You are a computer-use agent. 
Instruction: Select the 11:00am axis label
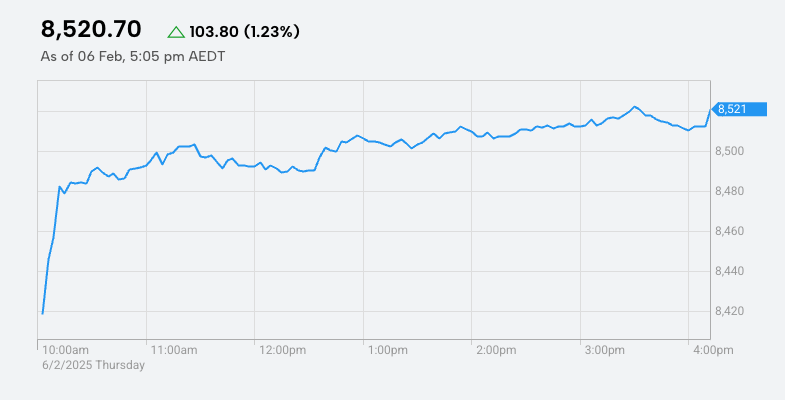[174, 350]
